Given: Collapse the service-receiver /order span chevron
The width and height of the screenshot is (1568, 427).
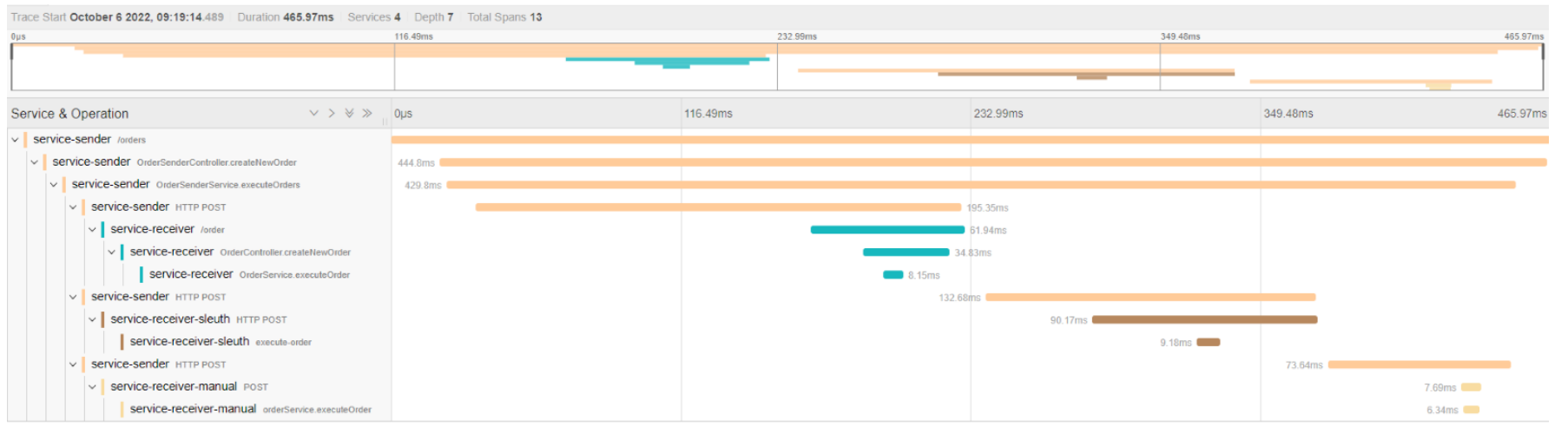Looking at the screenshot, I should [92, 230].
